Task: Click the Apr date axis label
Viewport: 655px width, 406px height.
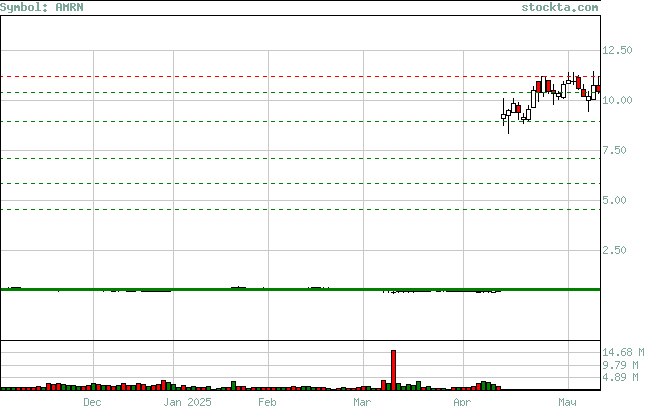Action: [x=462, y=402]
